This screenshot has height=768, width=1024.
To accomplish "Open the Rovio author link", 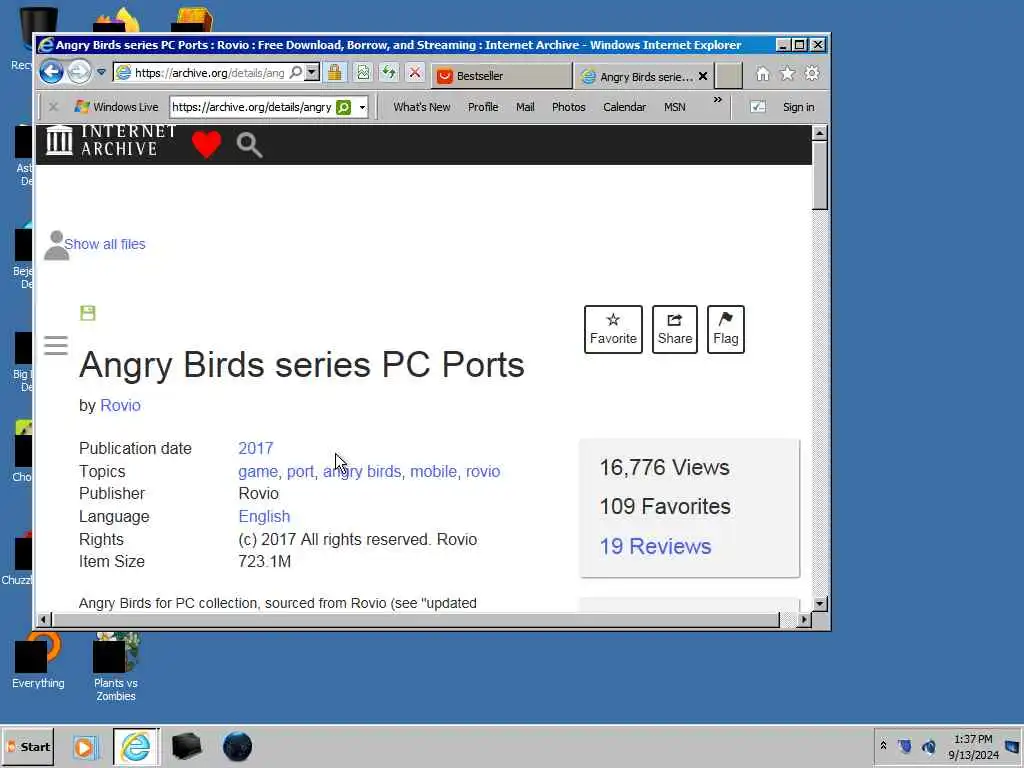I will (x=120, y=406).
